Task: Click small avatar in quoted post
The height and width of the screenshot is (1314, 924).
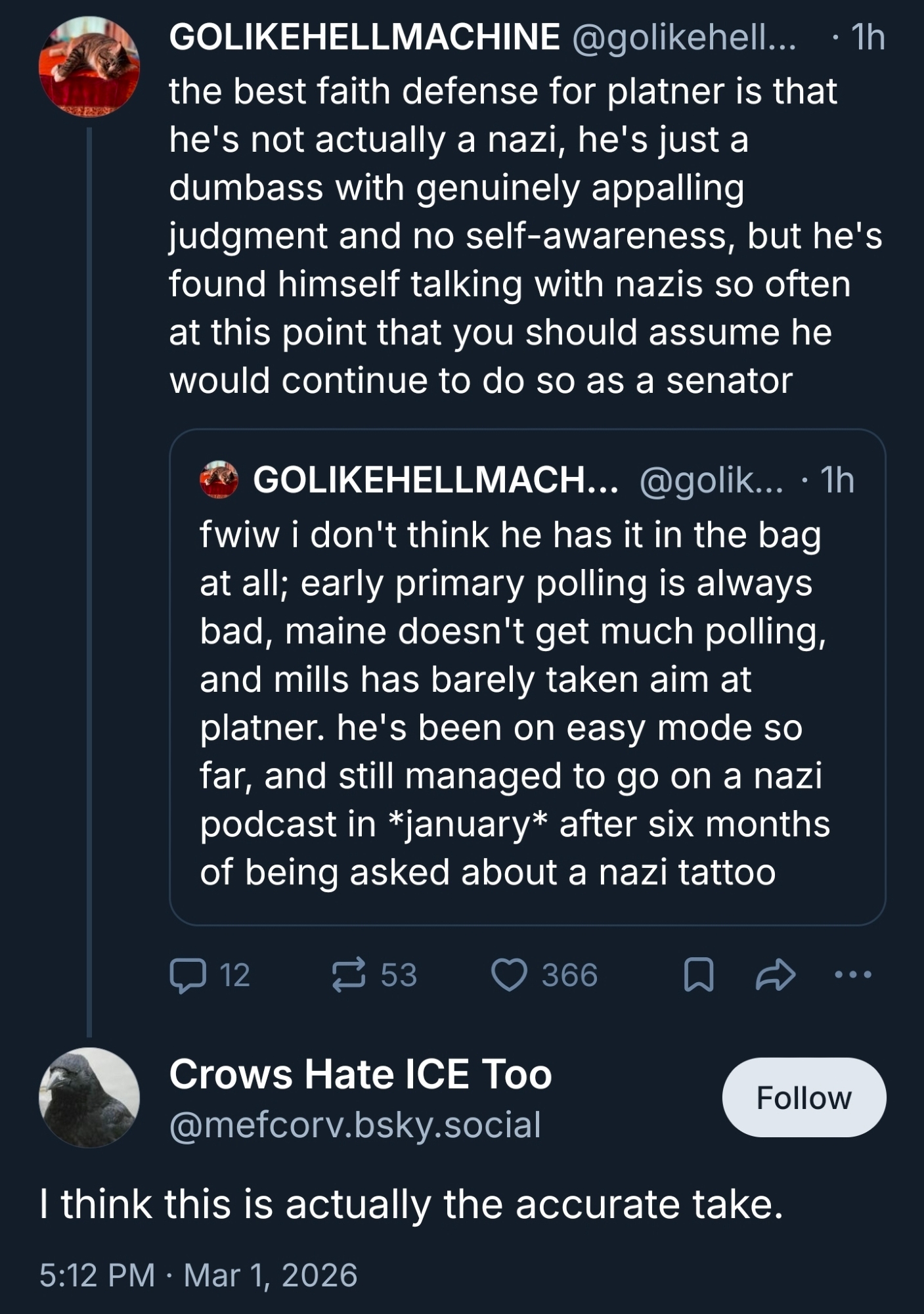Action: pos(219,480)
